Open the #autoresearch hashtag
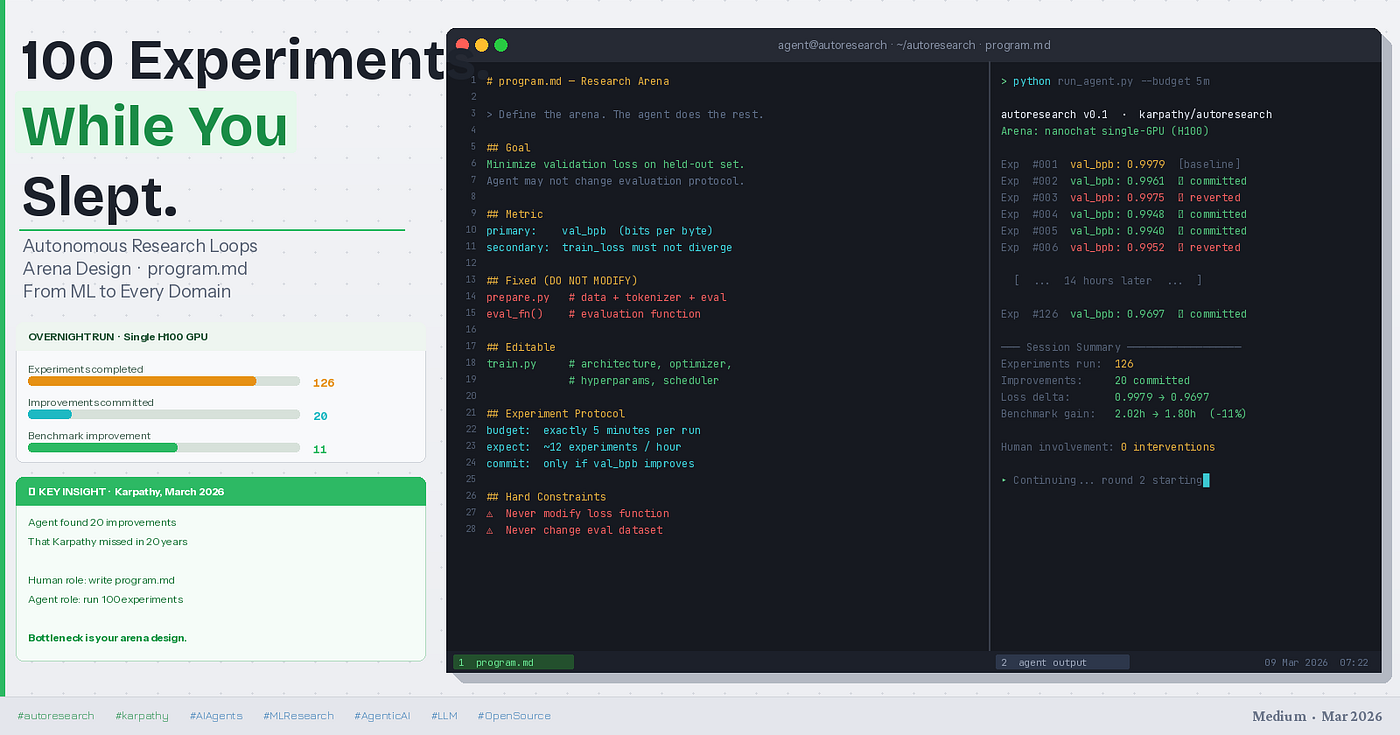 [56, 716]
